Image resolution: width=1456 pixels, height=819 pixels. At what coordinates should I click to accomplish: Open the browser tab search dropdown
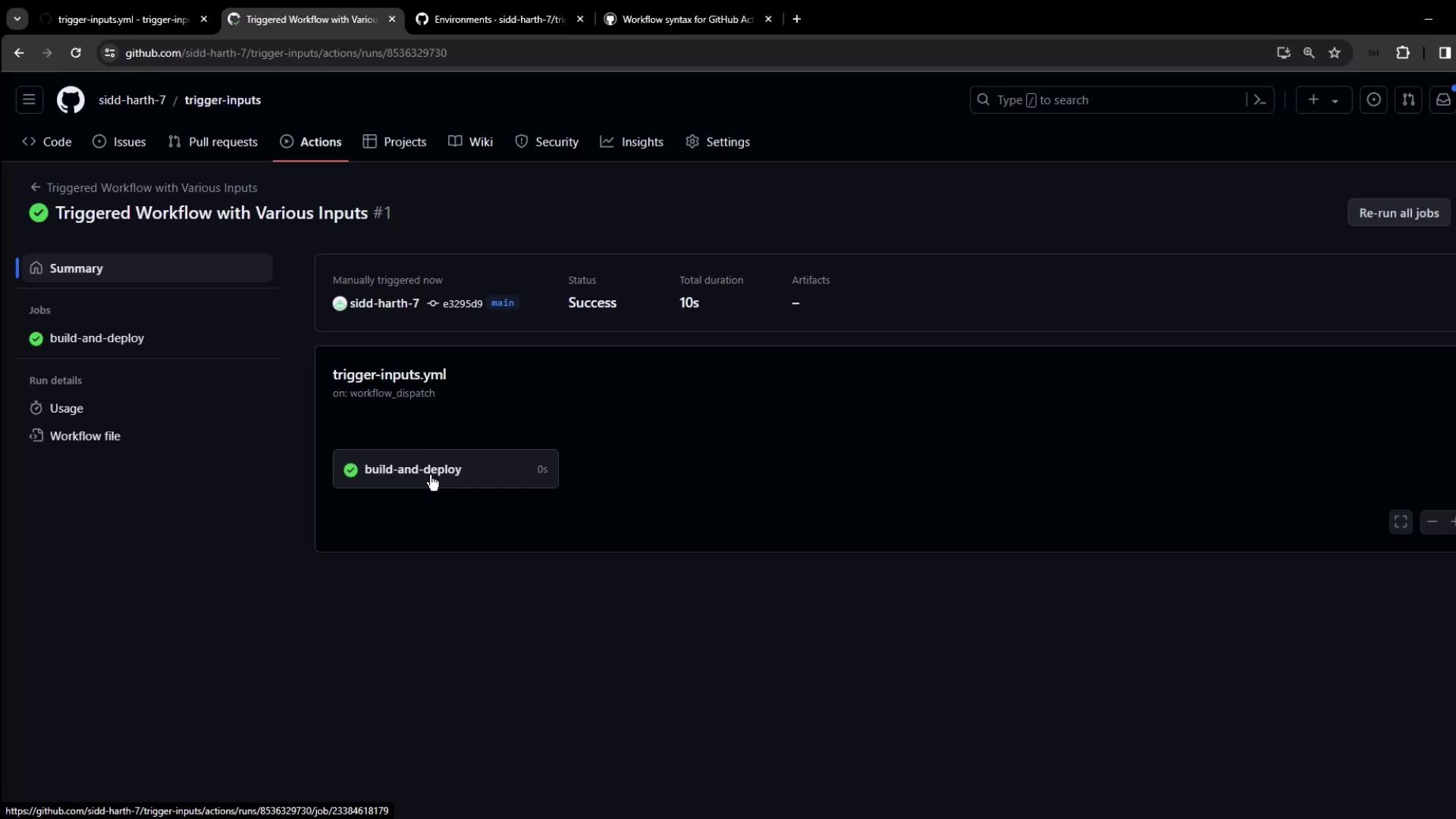(17, 19)
